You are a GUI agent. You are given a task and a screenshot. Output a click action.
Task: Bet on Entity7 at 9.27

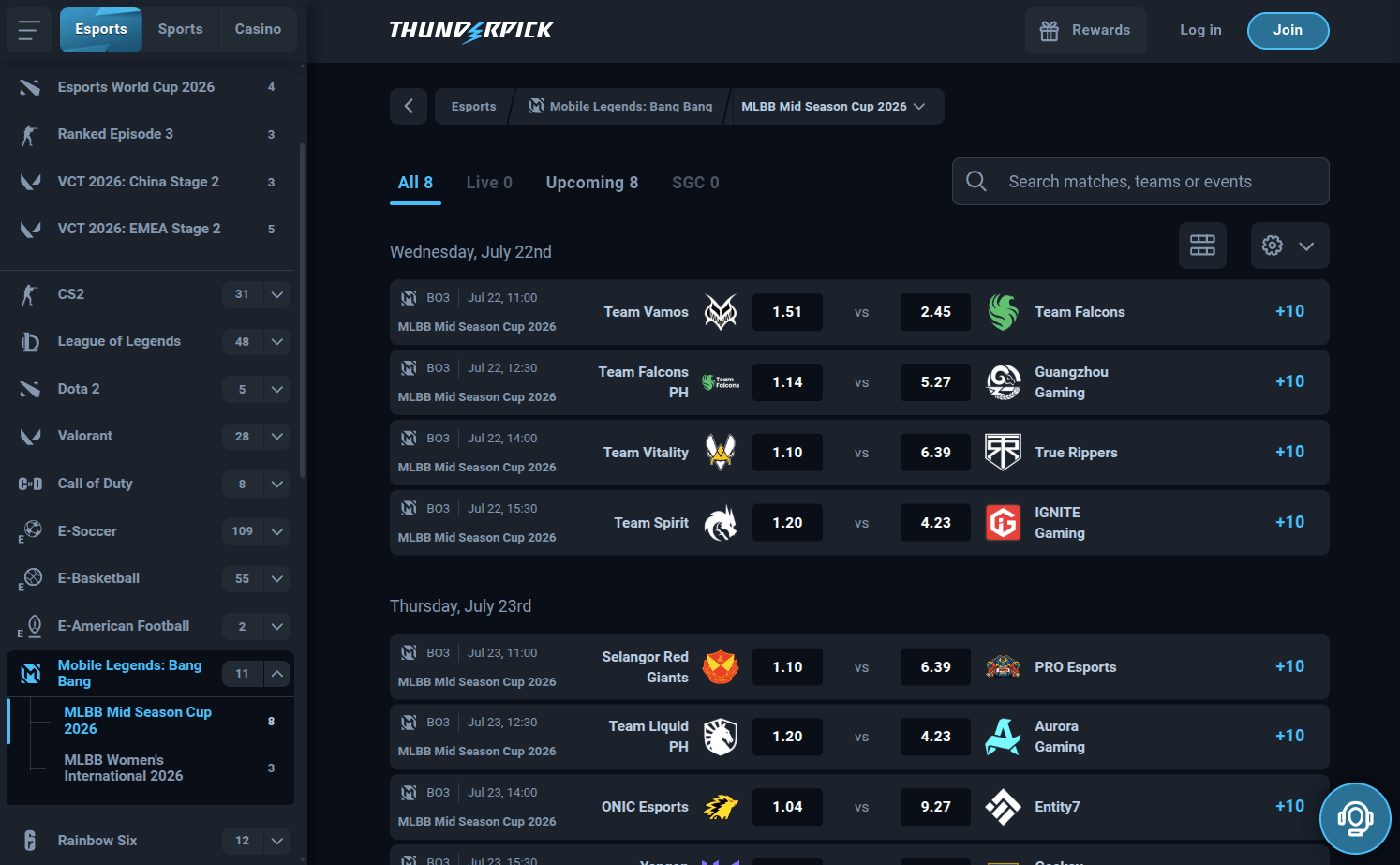click(935, 807)
